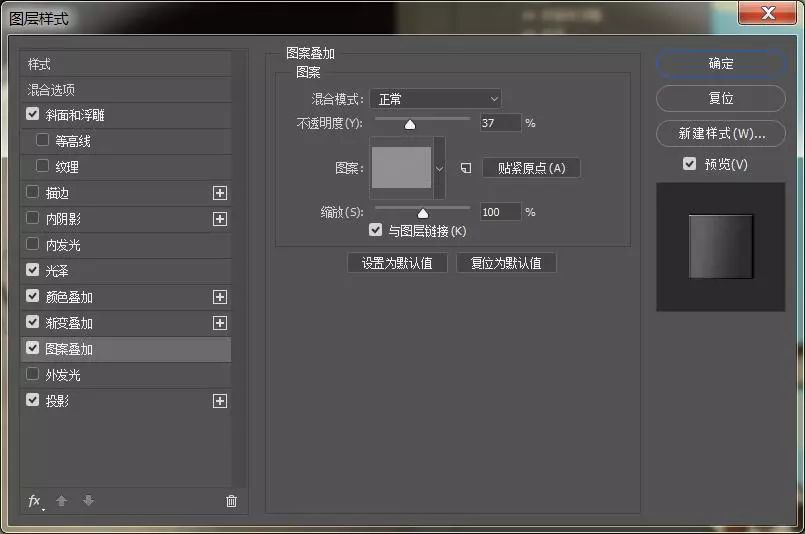Viewport: 805px width, 534px height.
Task: Disable the 斜面和浮雕 checkbox
Action: point(33,115)
